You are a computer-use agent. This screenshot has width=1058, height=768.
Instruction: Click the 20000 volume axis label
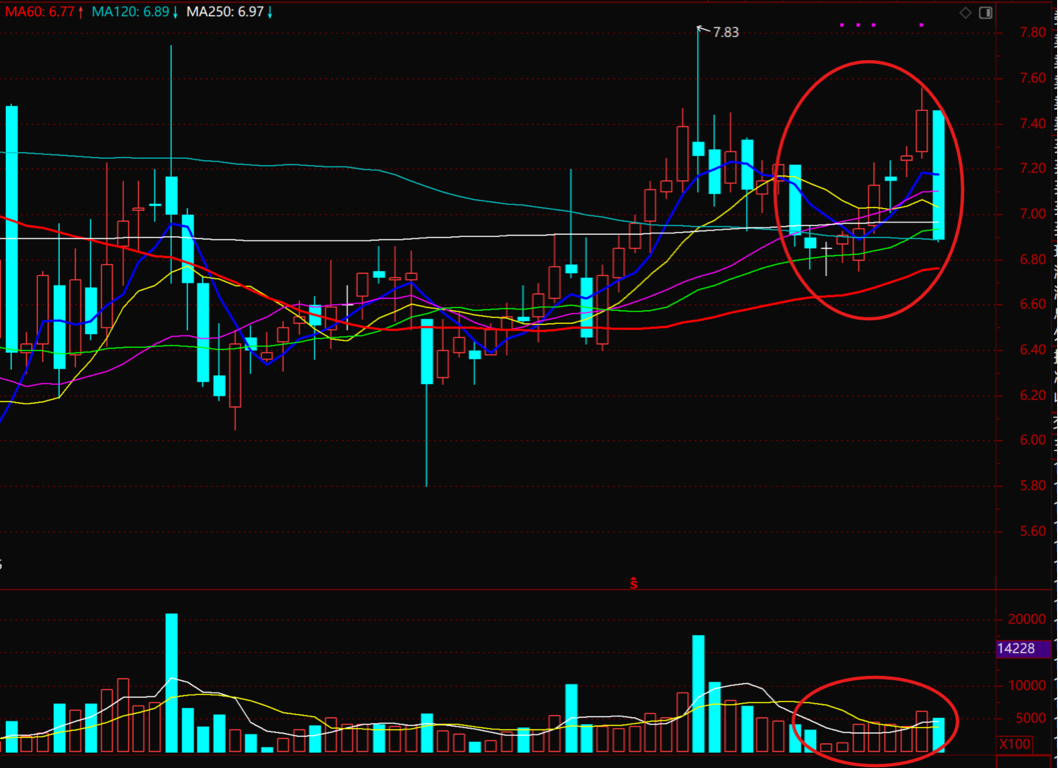(x=1028, y=619)
